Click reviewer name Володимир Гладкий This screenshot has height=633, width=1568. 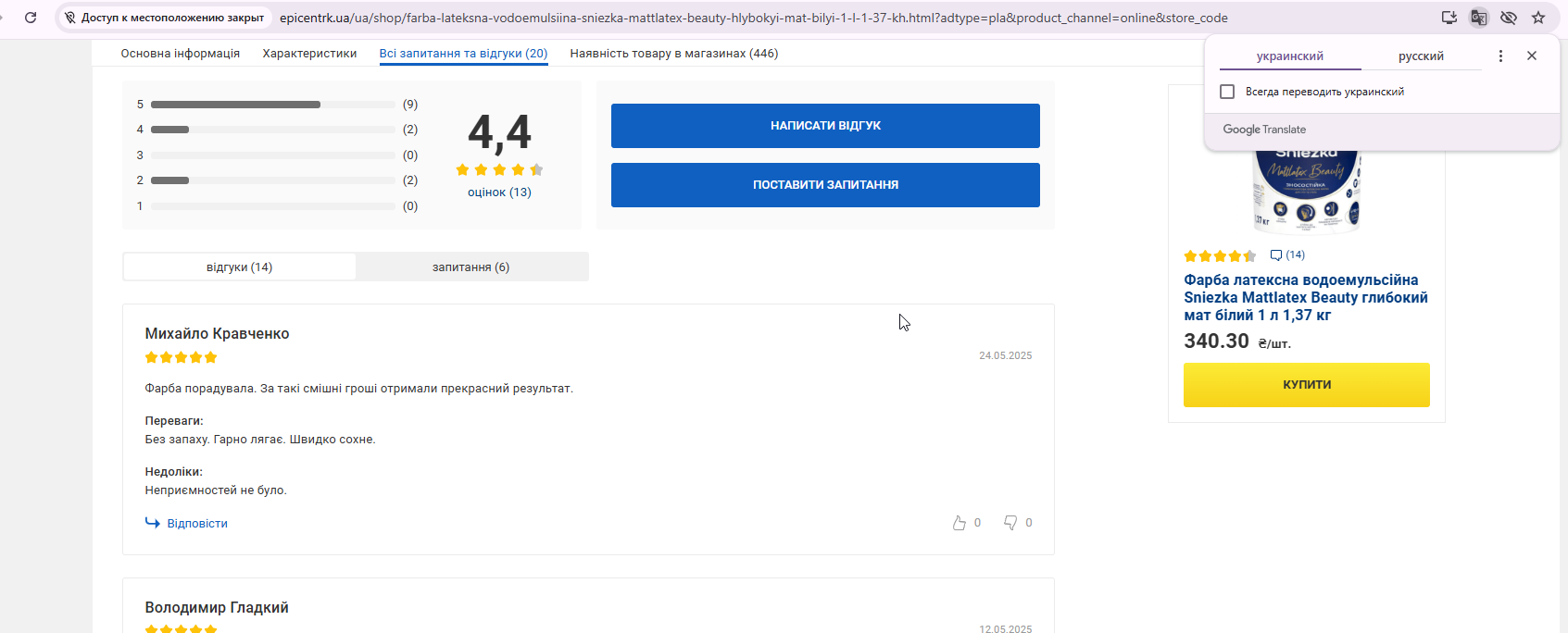pos(217,608)
